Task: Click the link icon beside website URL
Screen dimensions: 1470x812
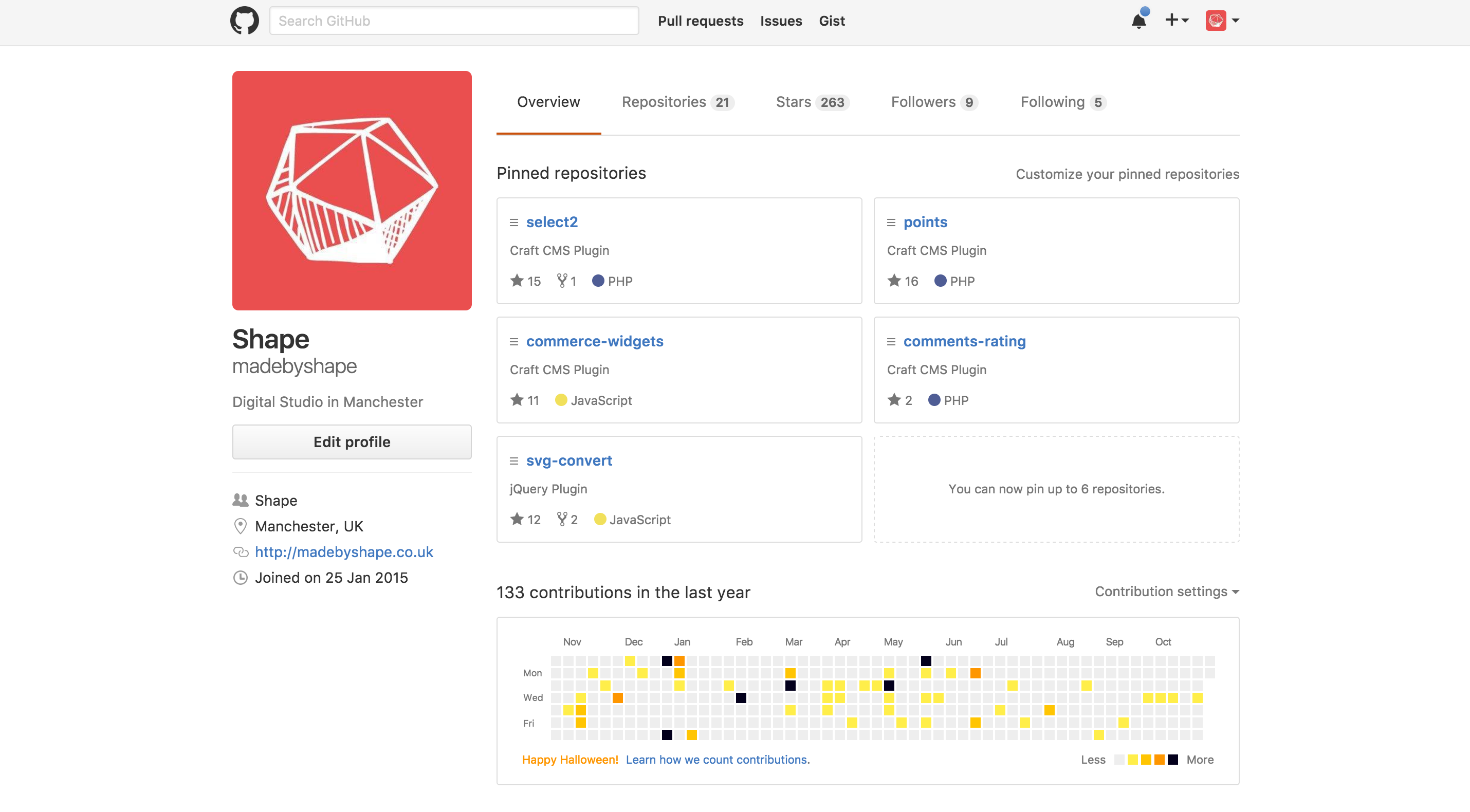Action: [x=240, y=552]
